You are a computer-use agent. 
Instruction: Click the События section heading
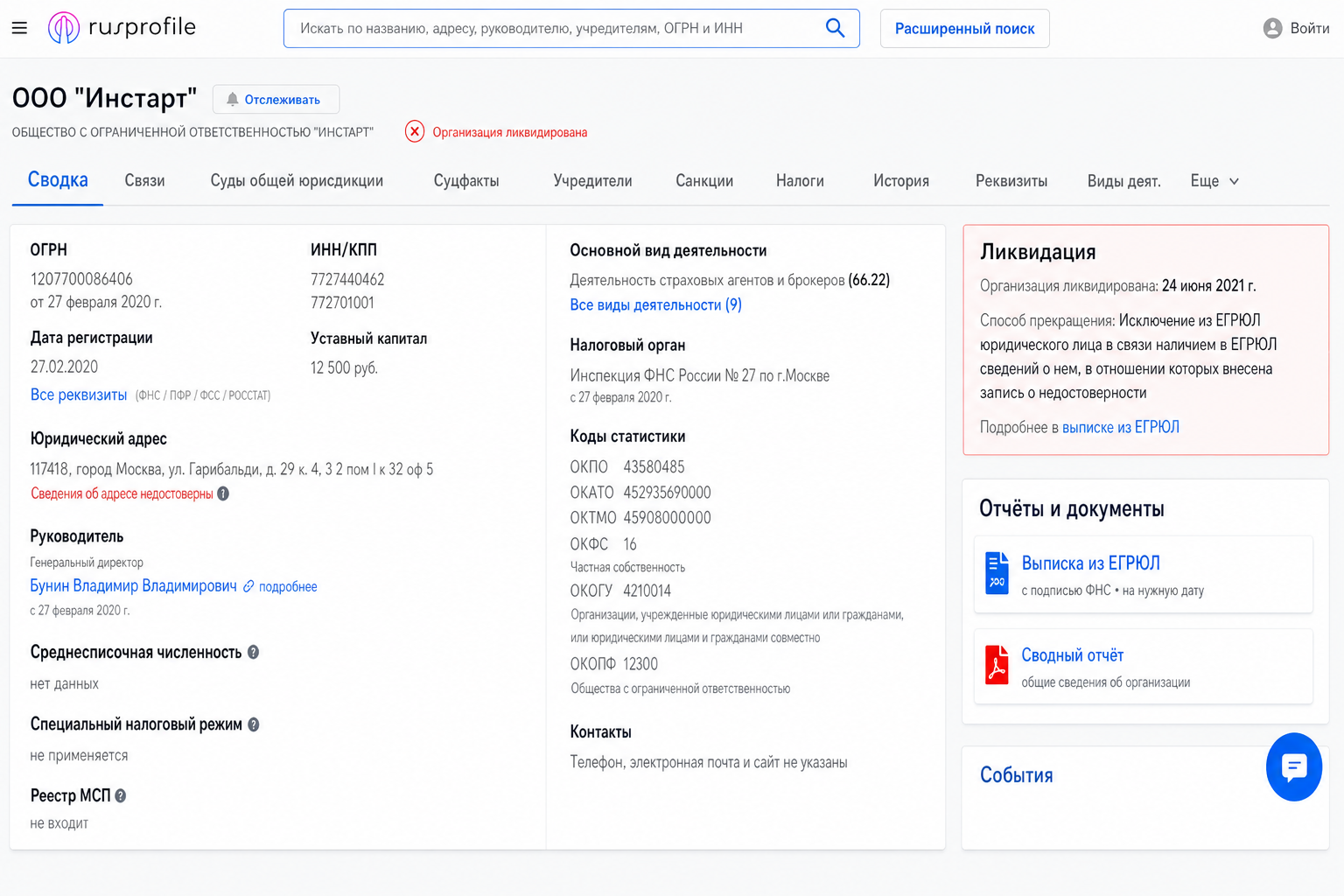pos(1016,775)
